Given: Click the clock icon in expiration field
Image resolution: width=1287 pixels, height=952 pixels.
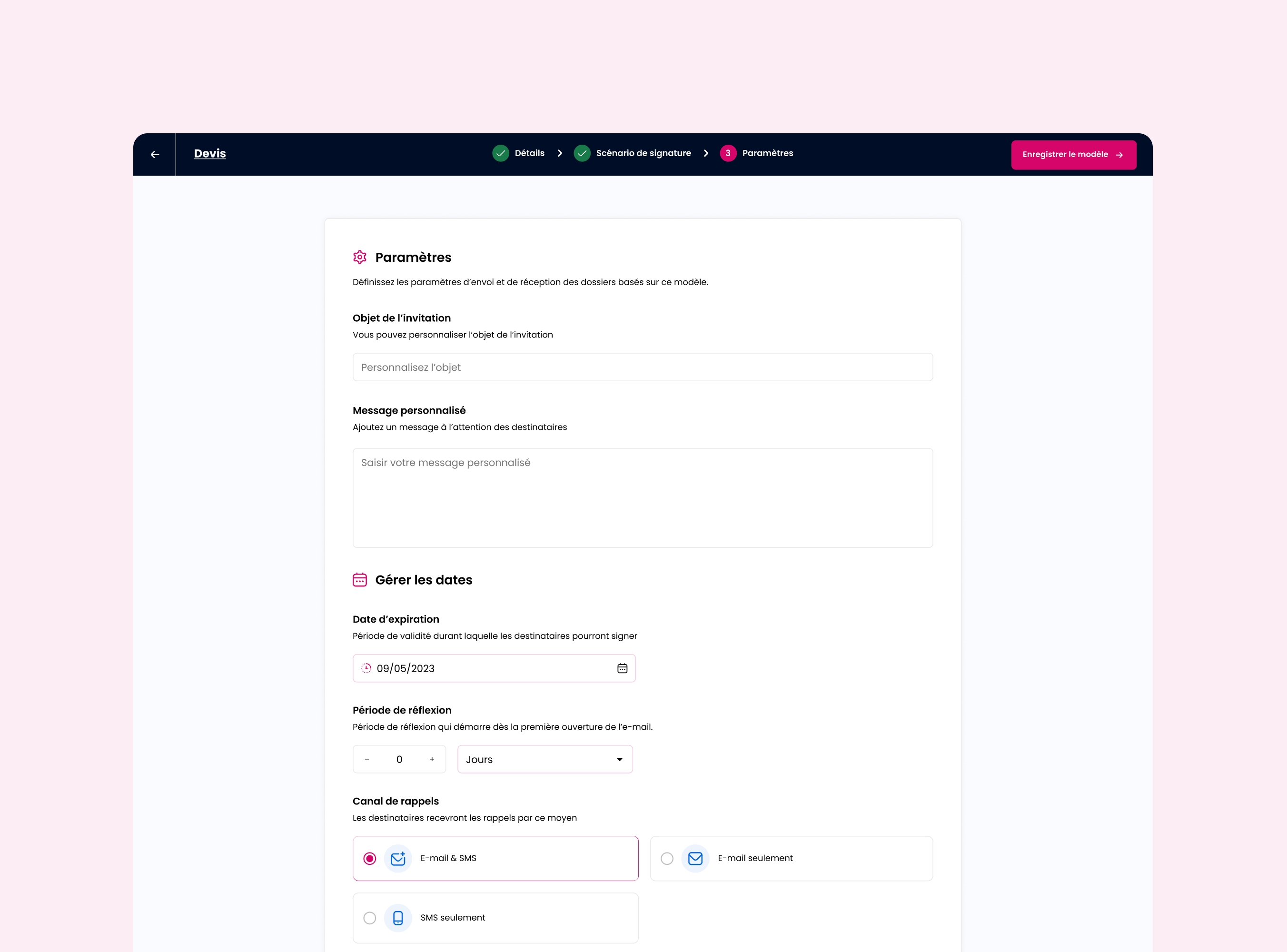Looking at the screenshot, I should tap(366, 668).
